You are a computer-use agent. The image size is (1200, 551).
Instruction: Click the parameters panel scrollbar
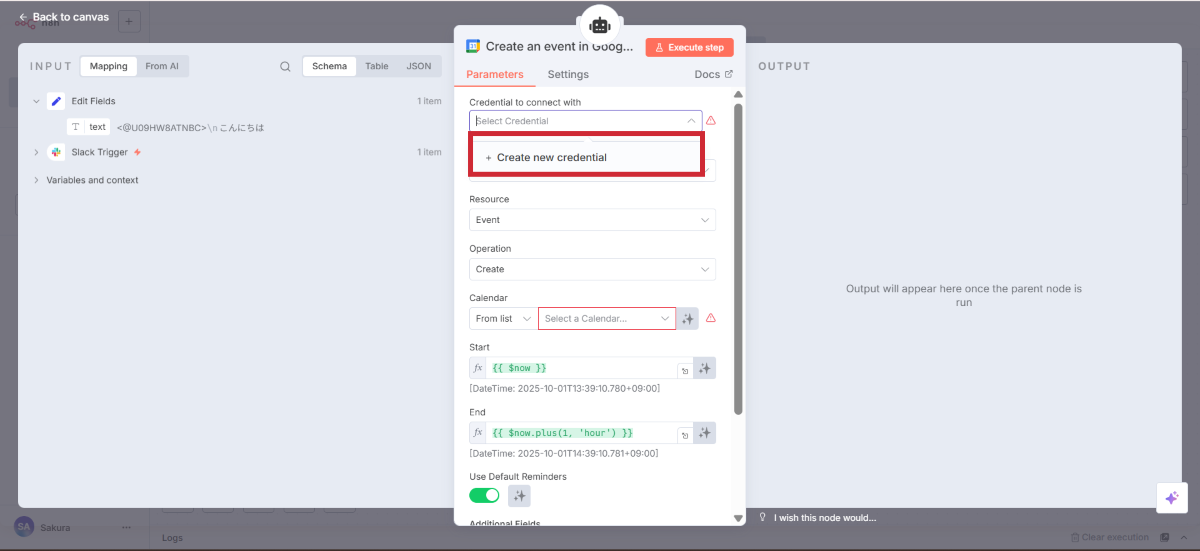click(738, 258)
